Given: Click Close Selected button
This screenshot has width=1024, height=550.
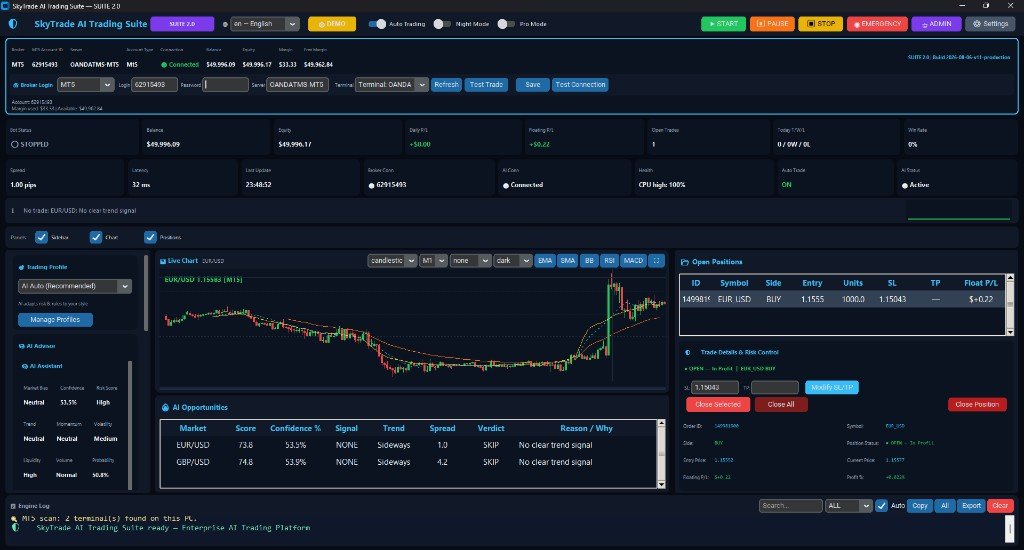Looking at the screenshot, I should [x=718, y=405].
